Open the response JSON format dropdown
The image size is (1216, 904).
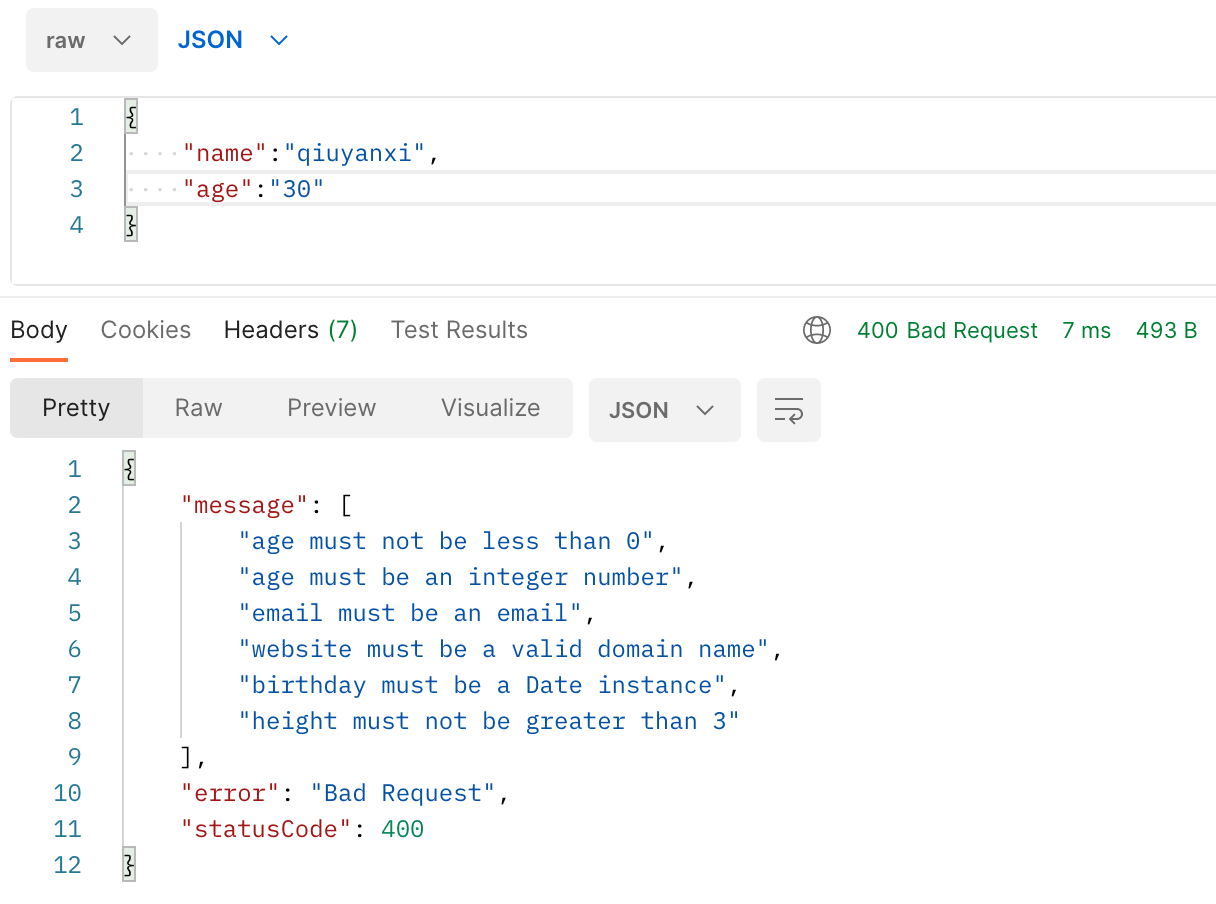coord(665,410)
